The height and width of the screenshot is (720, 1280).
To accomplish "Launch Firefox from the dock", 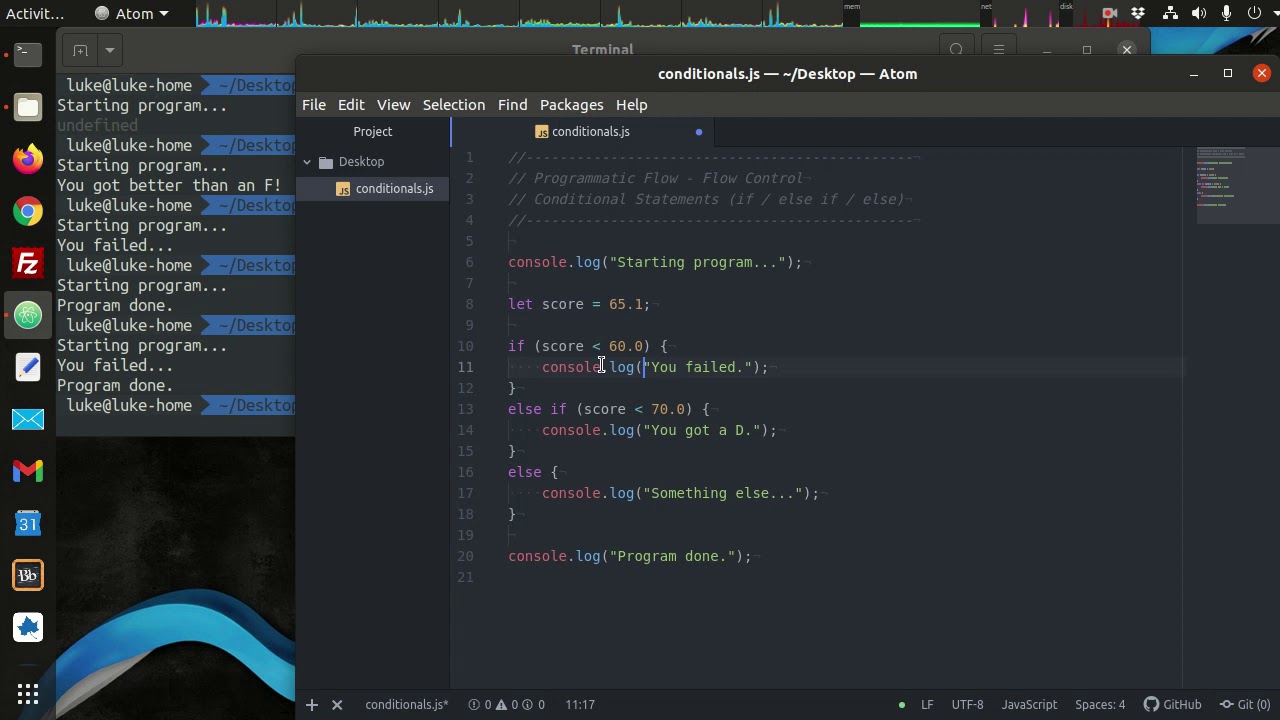I will pos(28,158).
